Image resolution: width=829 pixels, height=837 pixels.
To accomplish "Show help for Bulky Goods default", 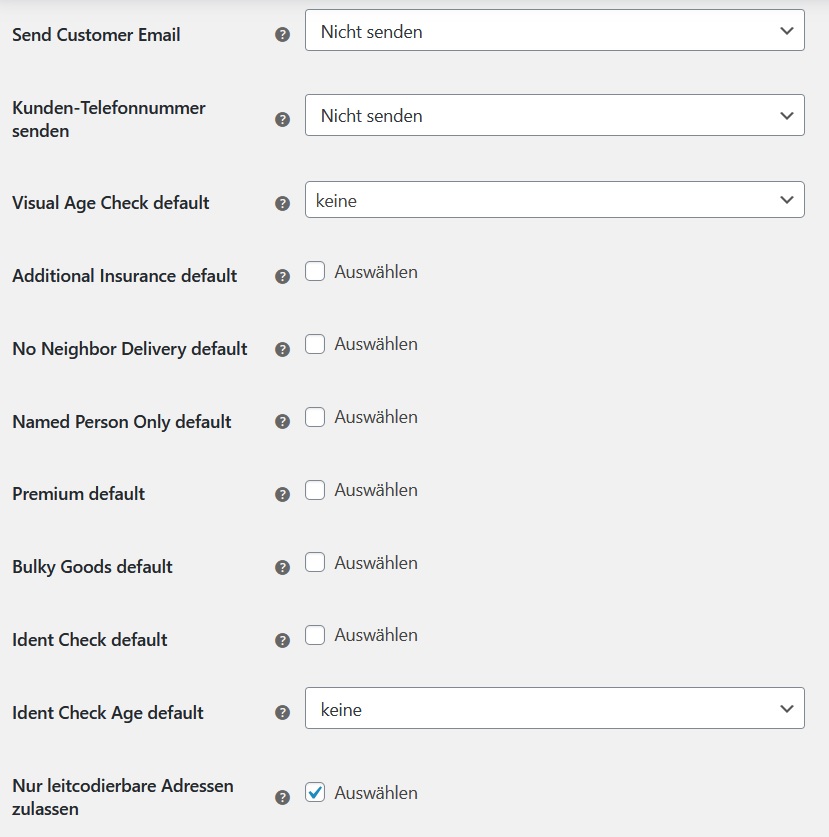I will [282, 567].
